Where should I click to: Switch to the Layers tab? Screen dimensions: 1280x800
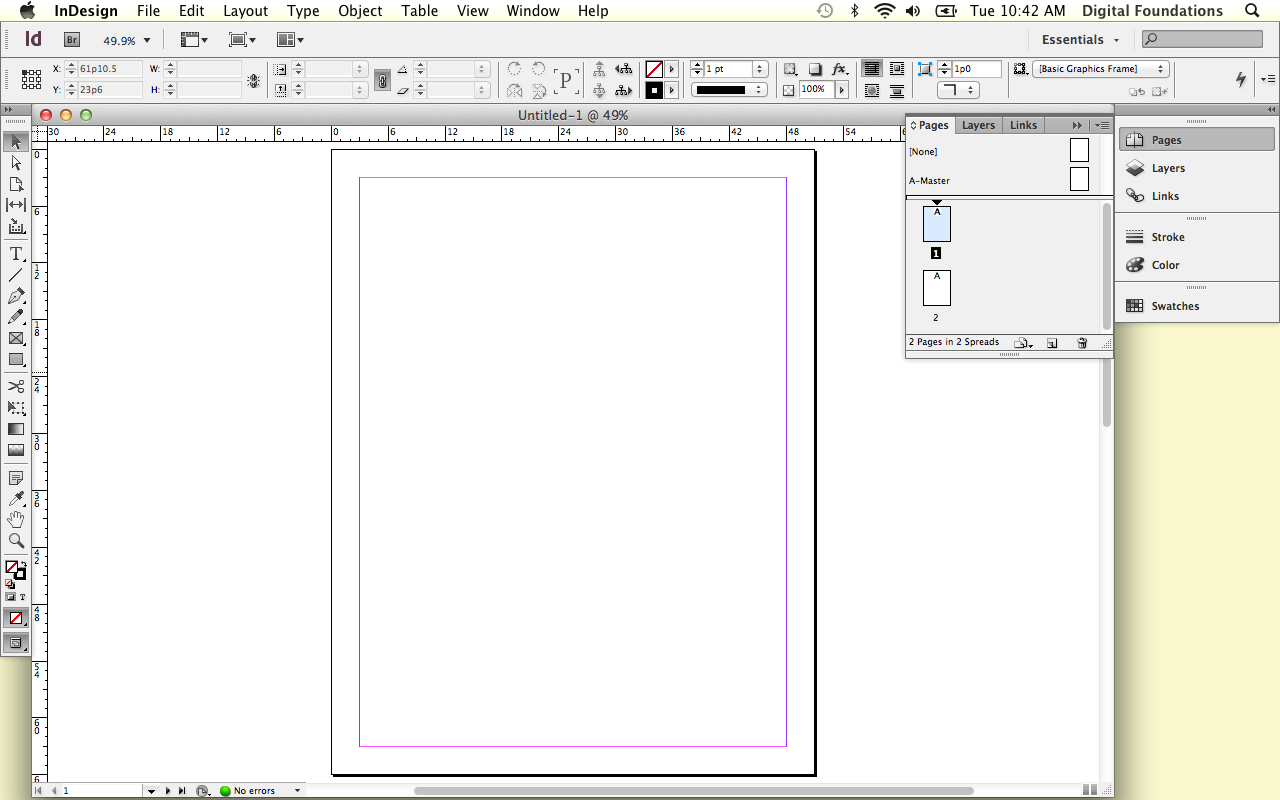(978, 125)
